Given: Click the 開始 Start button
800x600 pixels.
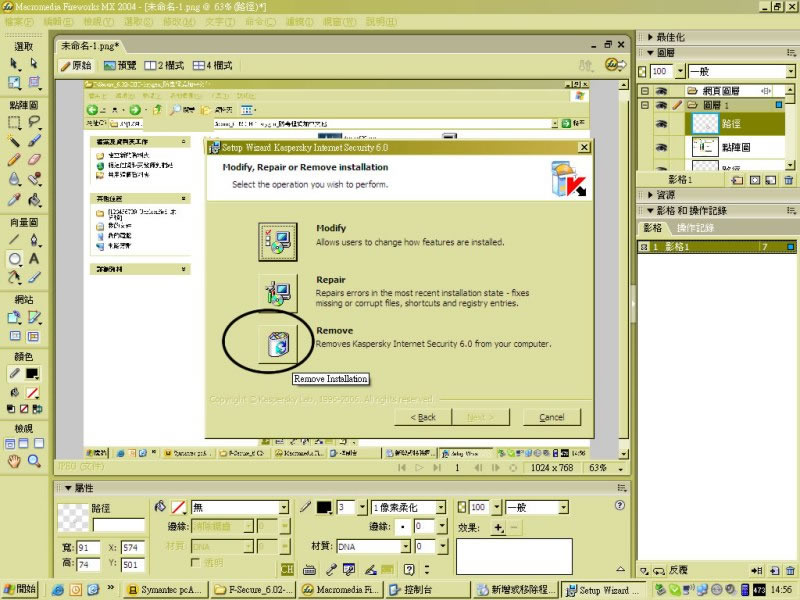Looking at the screenshot, I should tap(20, 589).
